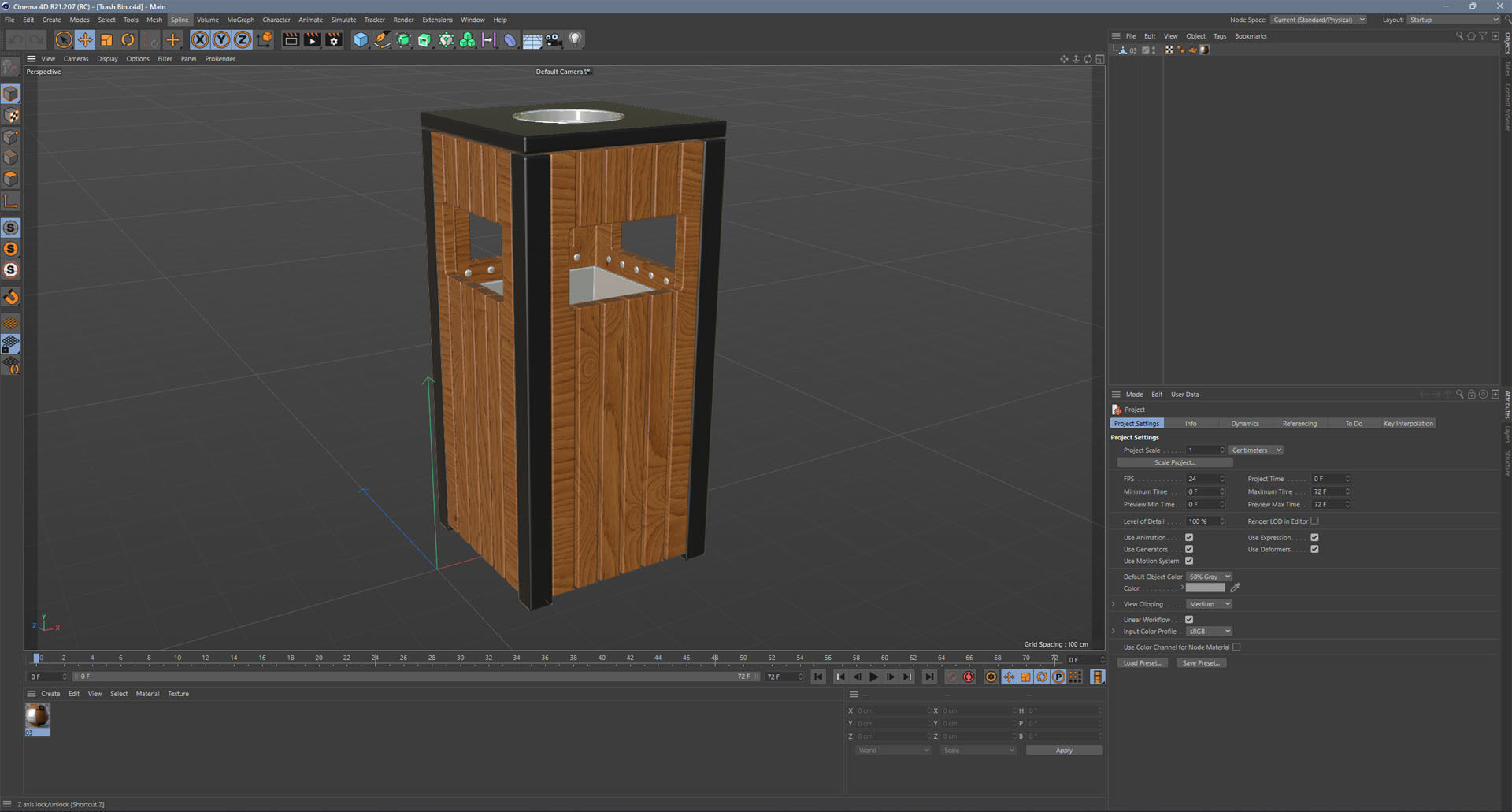Viewport: 1512px width, 812px height.
Task: Undo the last action
Action: point(16,39)
